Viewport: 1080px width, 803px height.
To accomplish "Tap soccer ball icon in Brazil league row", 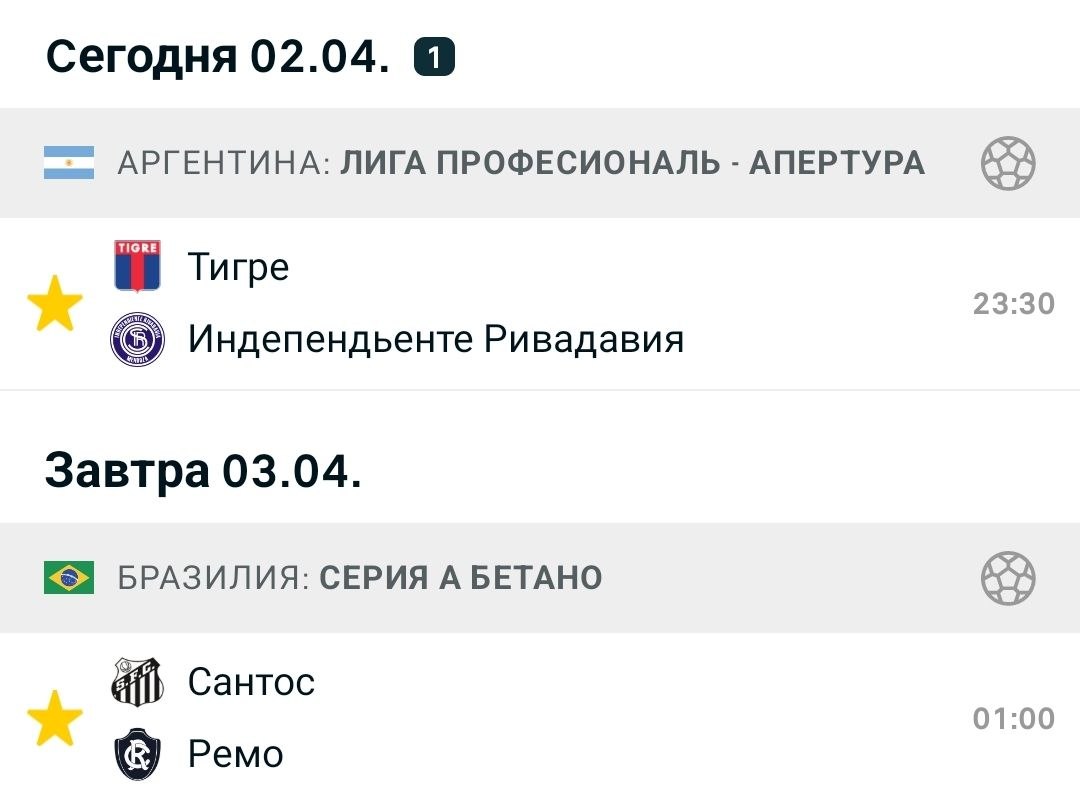I will 1008,578.
